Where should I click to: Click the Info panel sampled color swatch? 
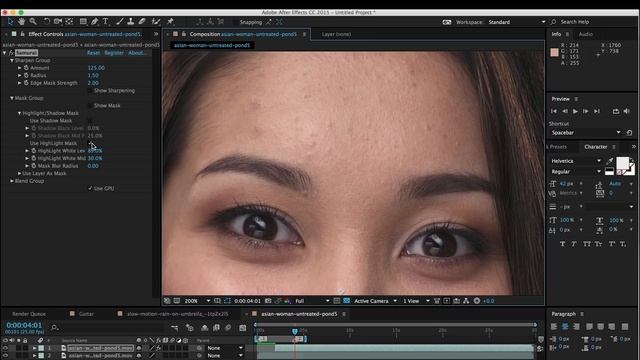click(554, 52)
